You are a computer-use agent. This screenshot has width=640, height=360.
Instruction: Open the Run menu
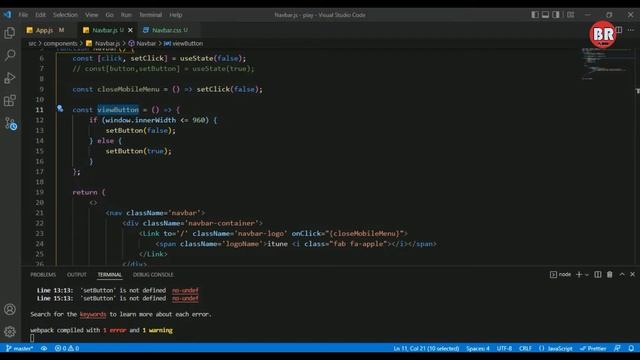coord(126,15)
